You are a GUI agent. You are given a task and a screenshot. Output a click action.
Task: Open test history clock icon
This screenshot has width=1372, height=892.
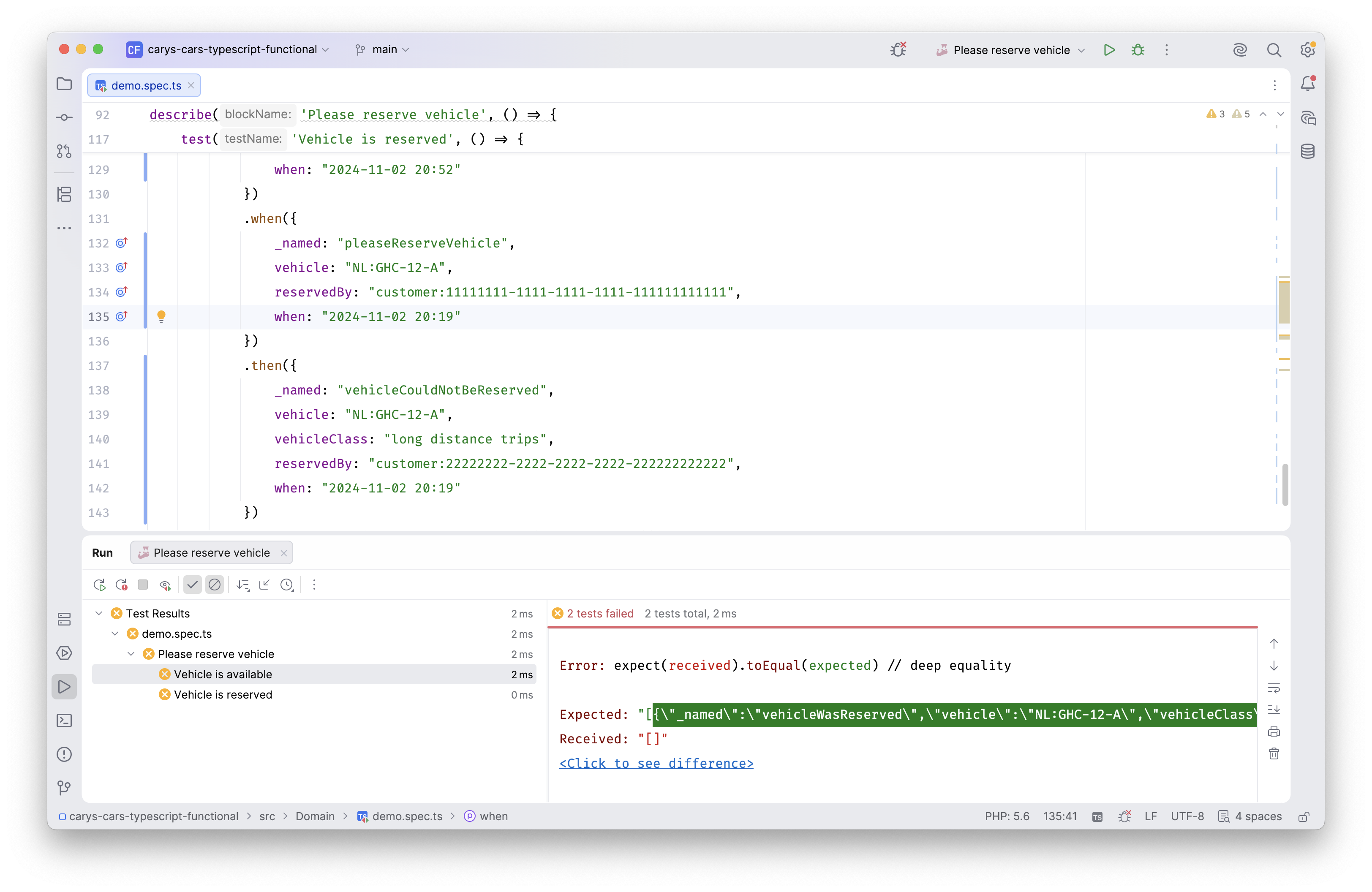pyautogui.click(x=286, y=585)
